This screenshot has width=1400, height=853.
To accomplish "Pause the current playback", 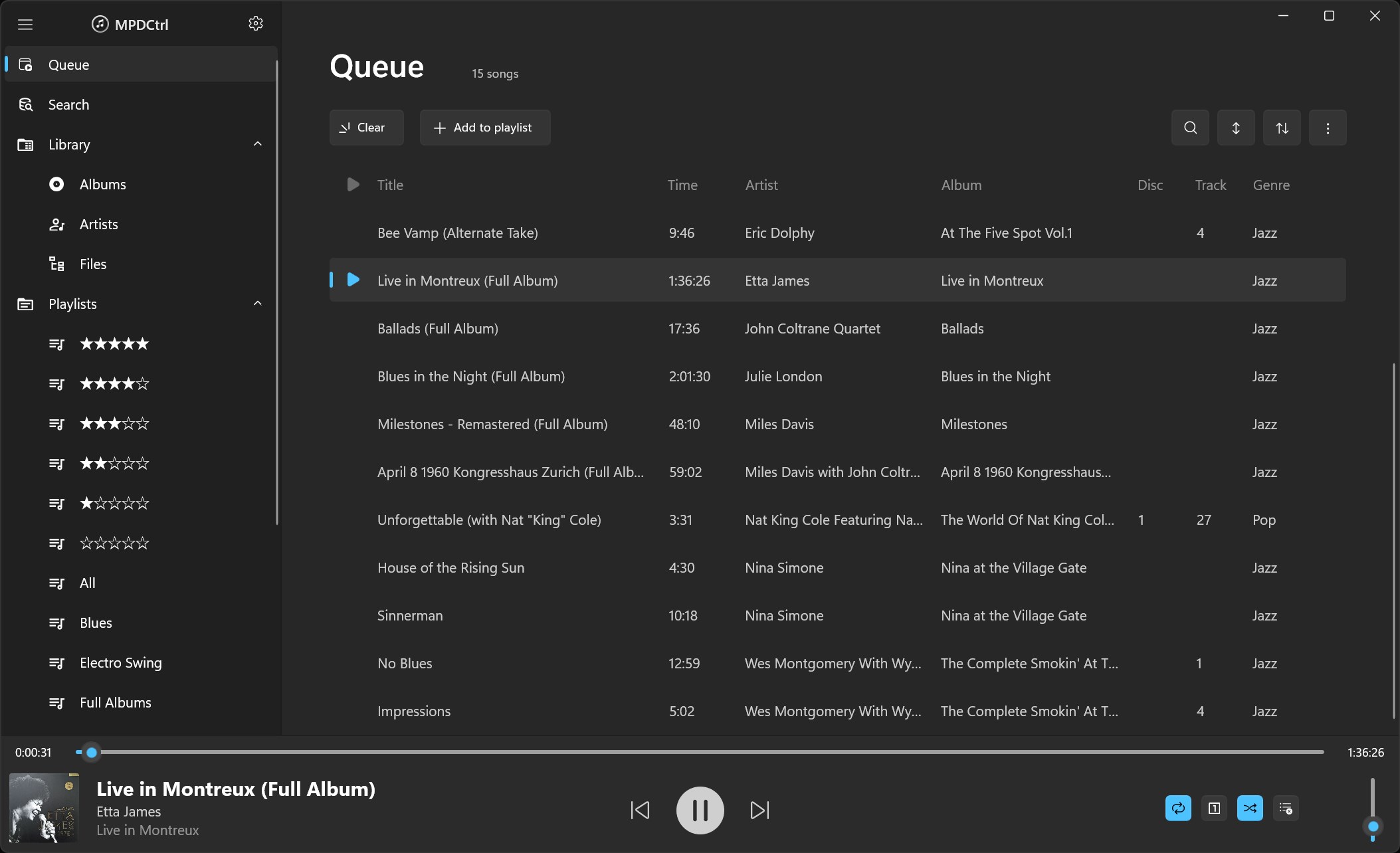I will tap(700, 810).
